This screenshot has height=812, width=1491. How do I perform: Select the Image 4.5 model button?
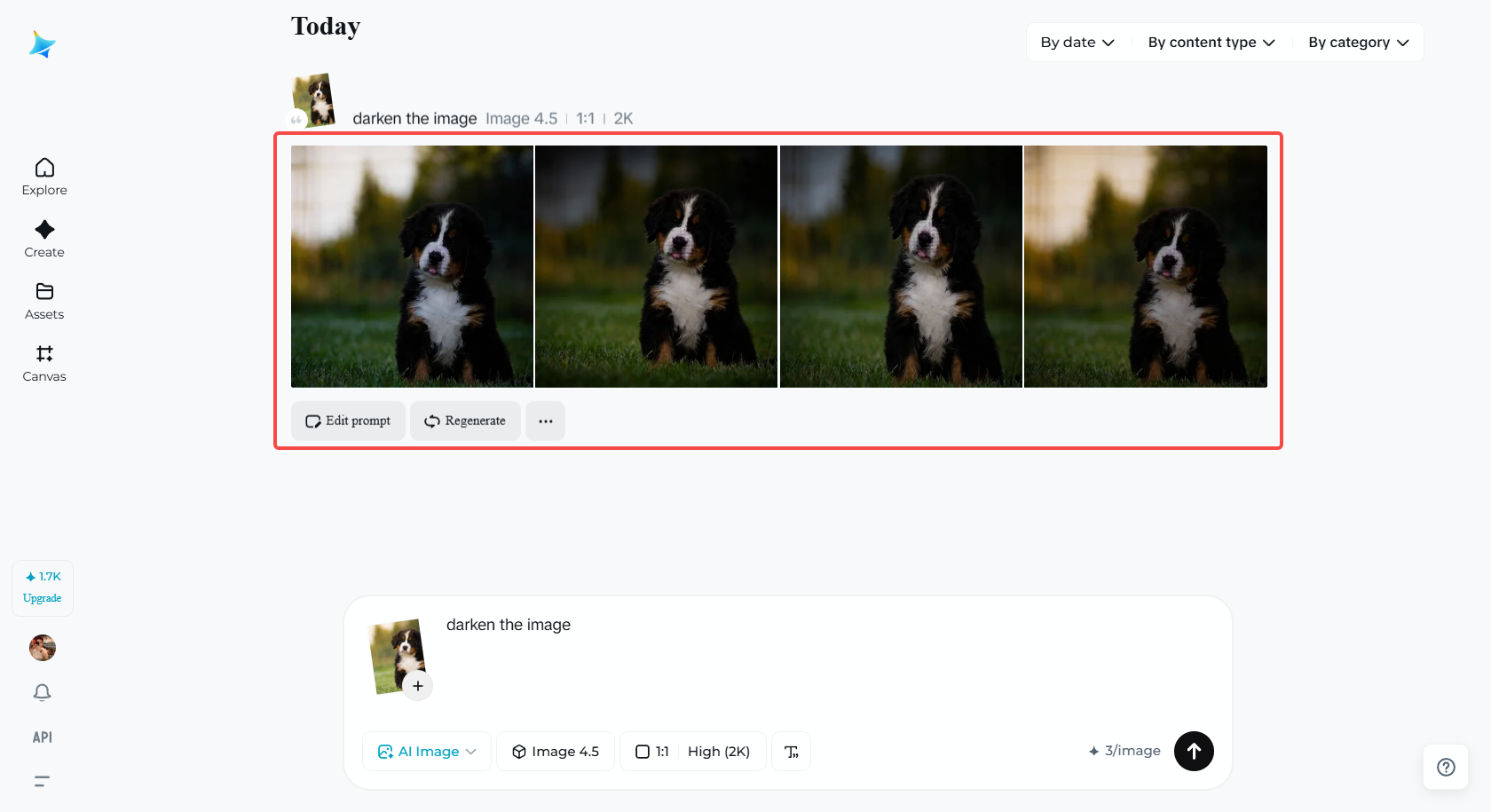tap(555, 751)
